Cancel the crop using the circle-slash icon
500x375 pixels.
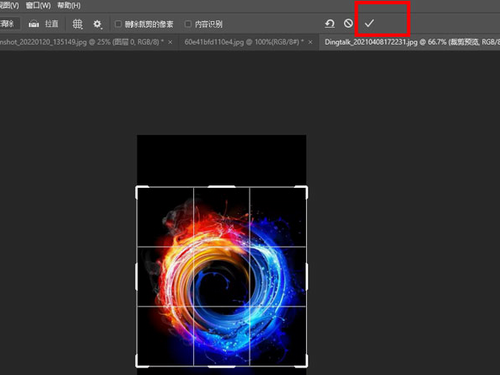coord(348,23)
